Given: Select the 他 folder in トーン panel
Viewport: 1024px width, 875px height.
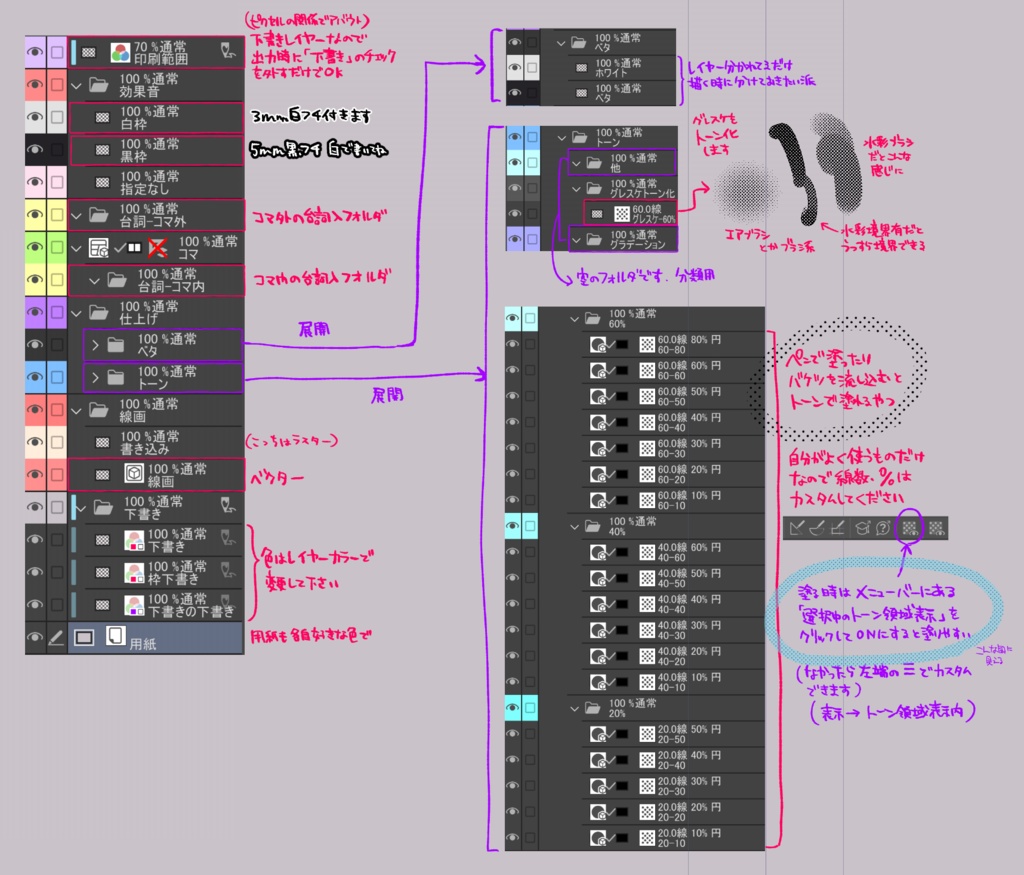Looking at the screenshot, I should click(622, 163).
